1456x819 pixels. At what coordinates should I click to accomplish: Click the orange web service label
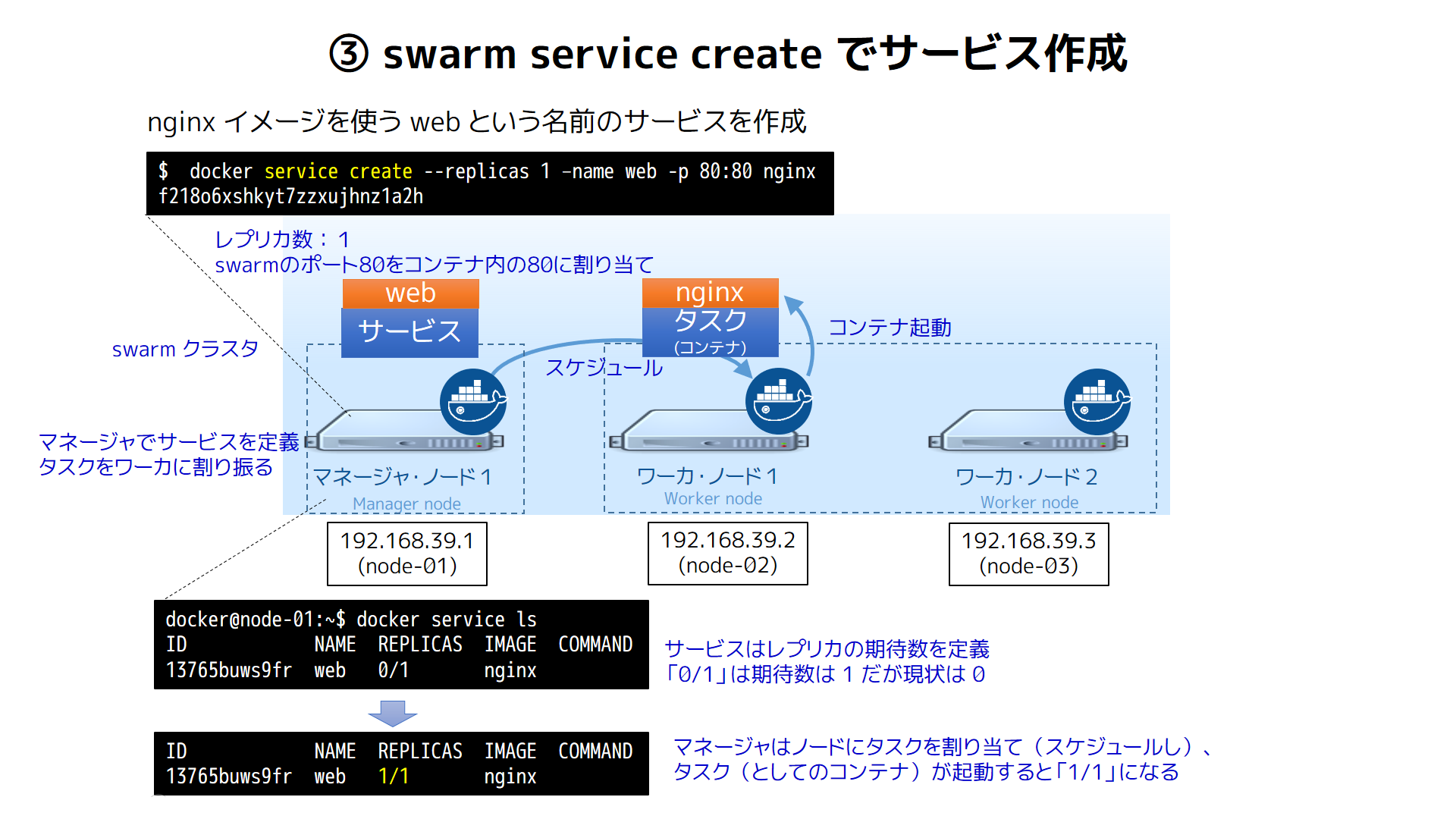[x=410, y=293]
